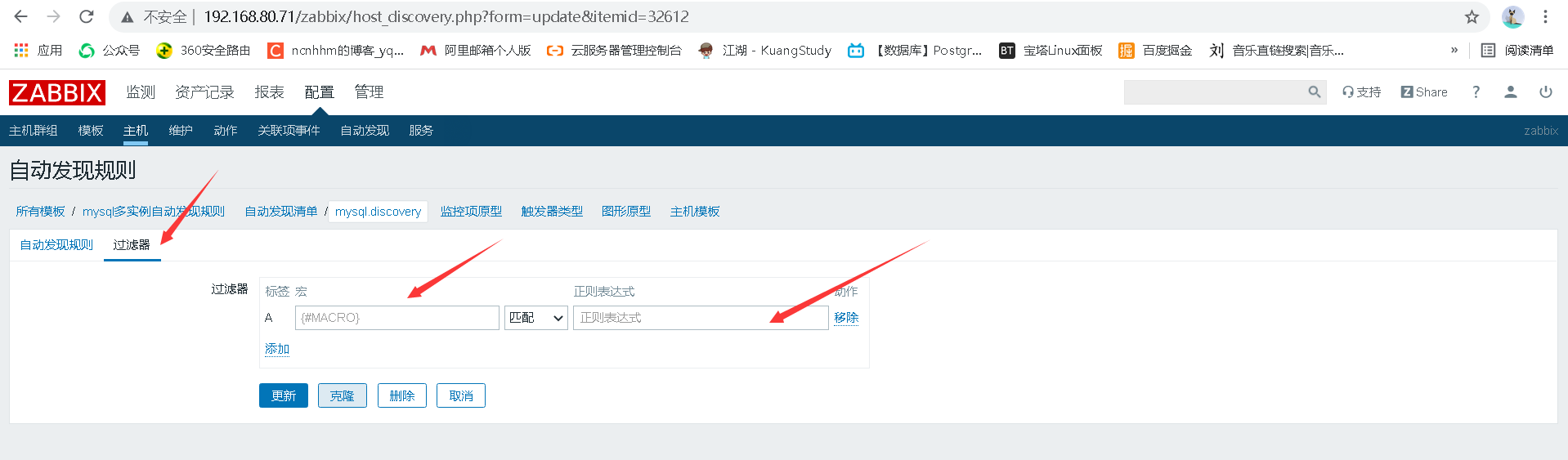Open the 主机模板 link
1568x460 pixels.
(x=695, y=212)
